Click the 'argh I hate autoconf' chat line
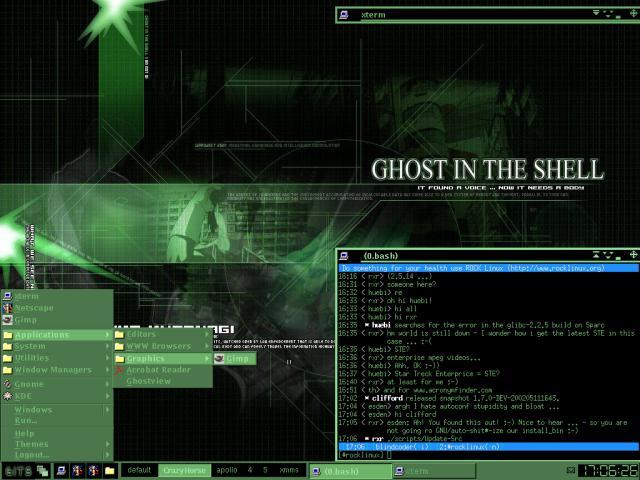Image resolution: width=640 pixels, height=480 pixels. [x=449, y=407]
